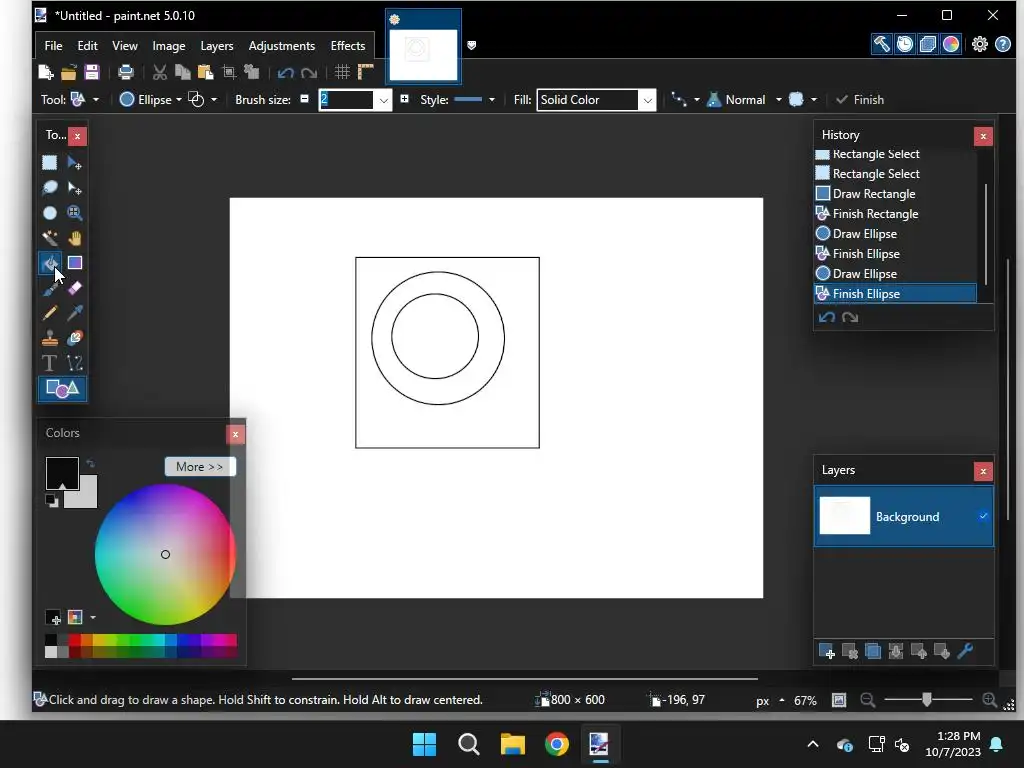The height and width of the screenshot is (768, 1024).
Task: Select the Line/Curve tool
Action: pos(75,363)
